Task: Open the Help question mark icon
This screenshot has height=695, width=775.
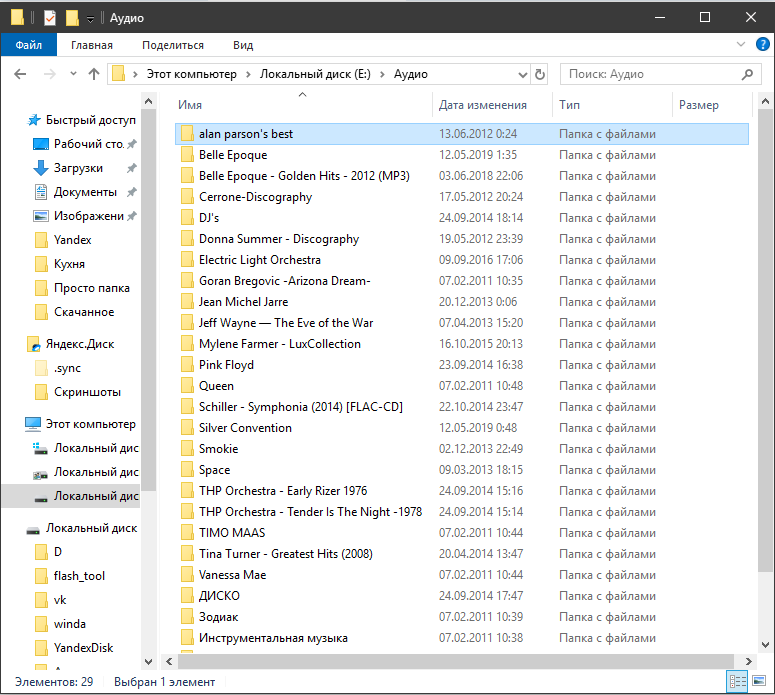Action: click(763, 44)
